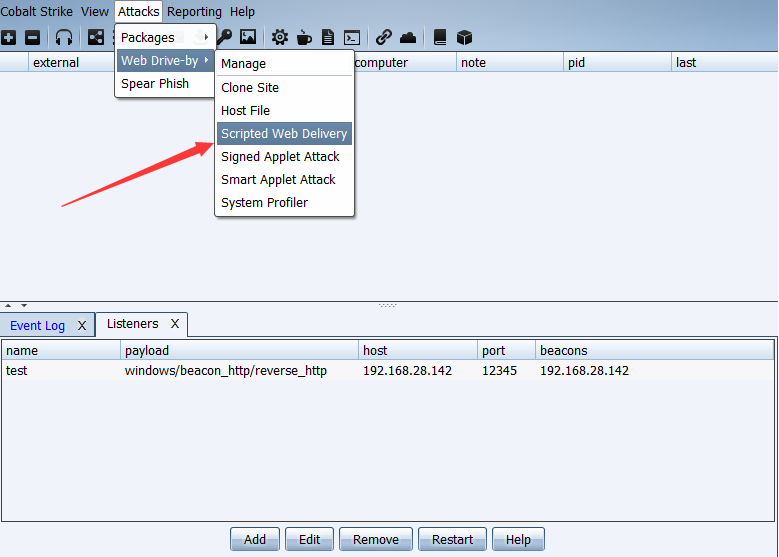Image resolution: width=779 pixels, height=557 pixels.
Task: Select Scripted Web Delivery menu item
Action: [284, 134]
